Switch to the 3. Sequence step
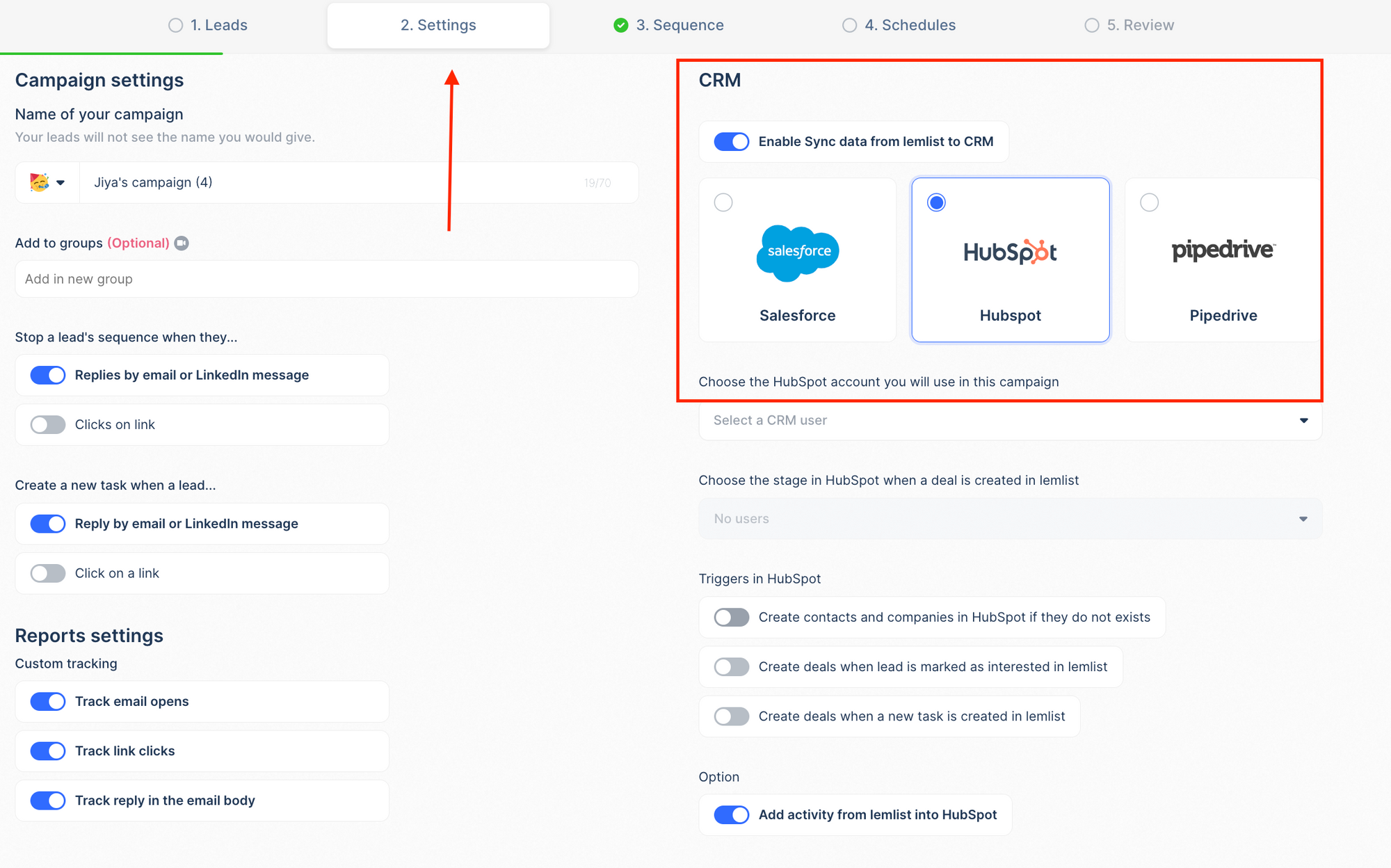Viewport: 1391px width, 868px height. pos(669,26)
